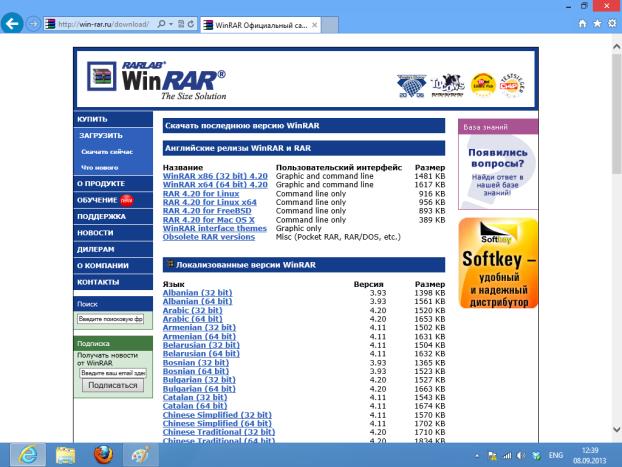The image size is (622, 467).
Task: Click the compatibility view icon in address bar
Action: coord(181,24)
